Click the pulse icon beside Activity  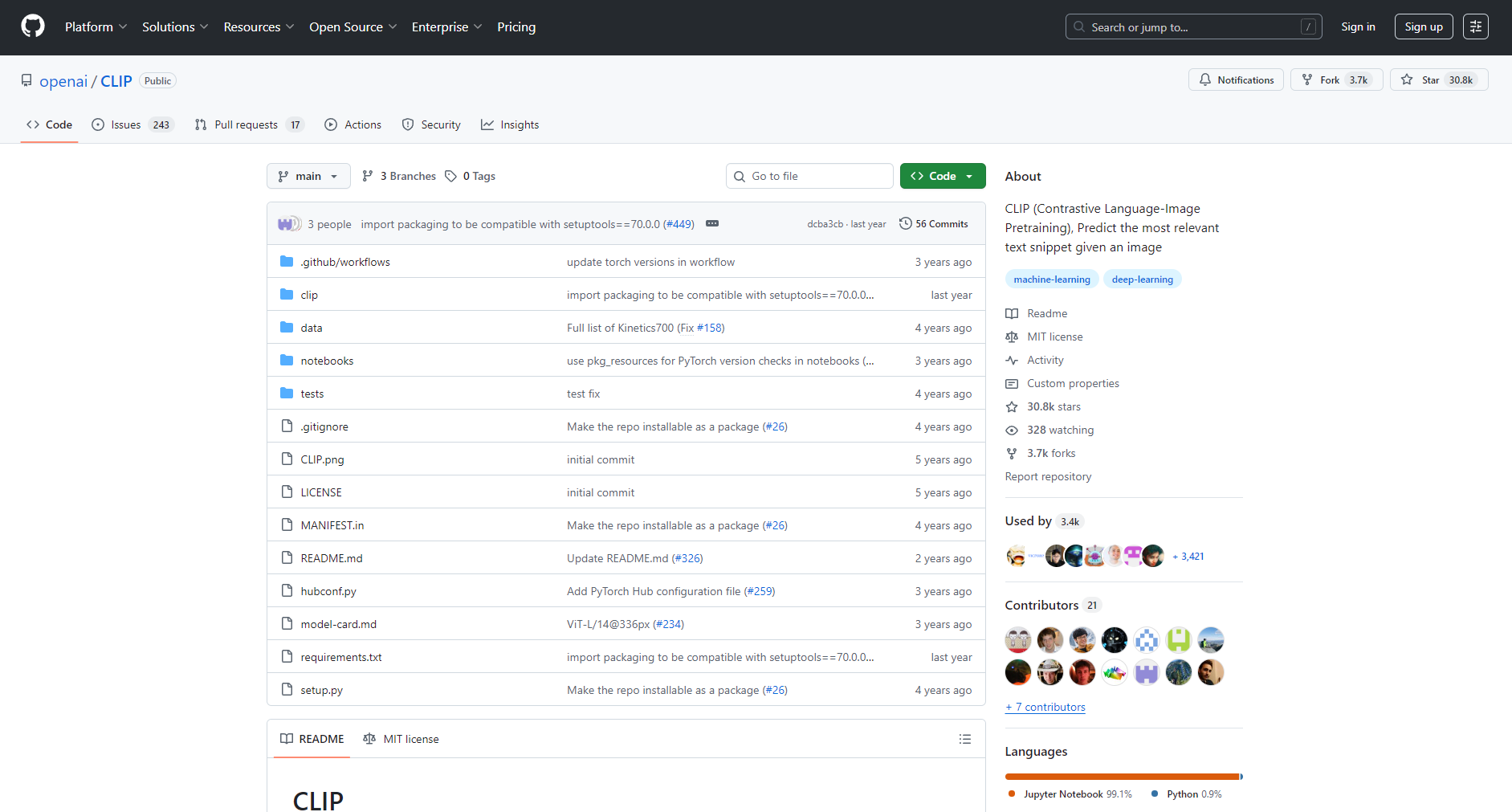click(1012, 360)
